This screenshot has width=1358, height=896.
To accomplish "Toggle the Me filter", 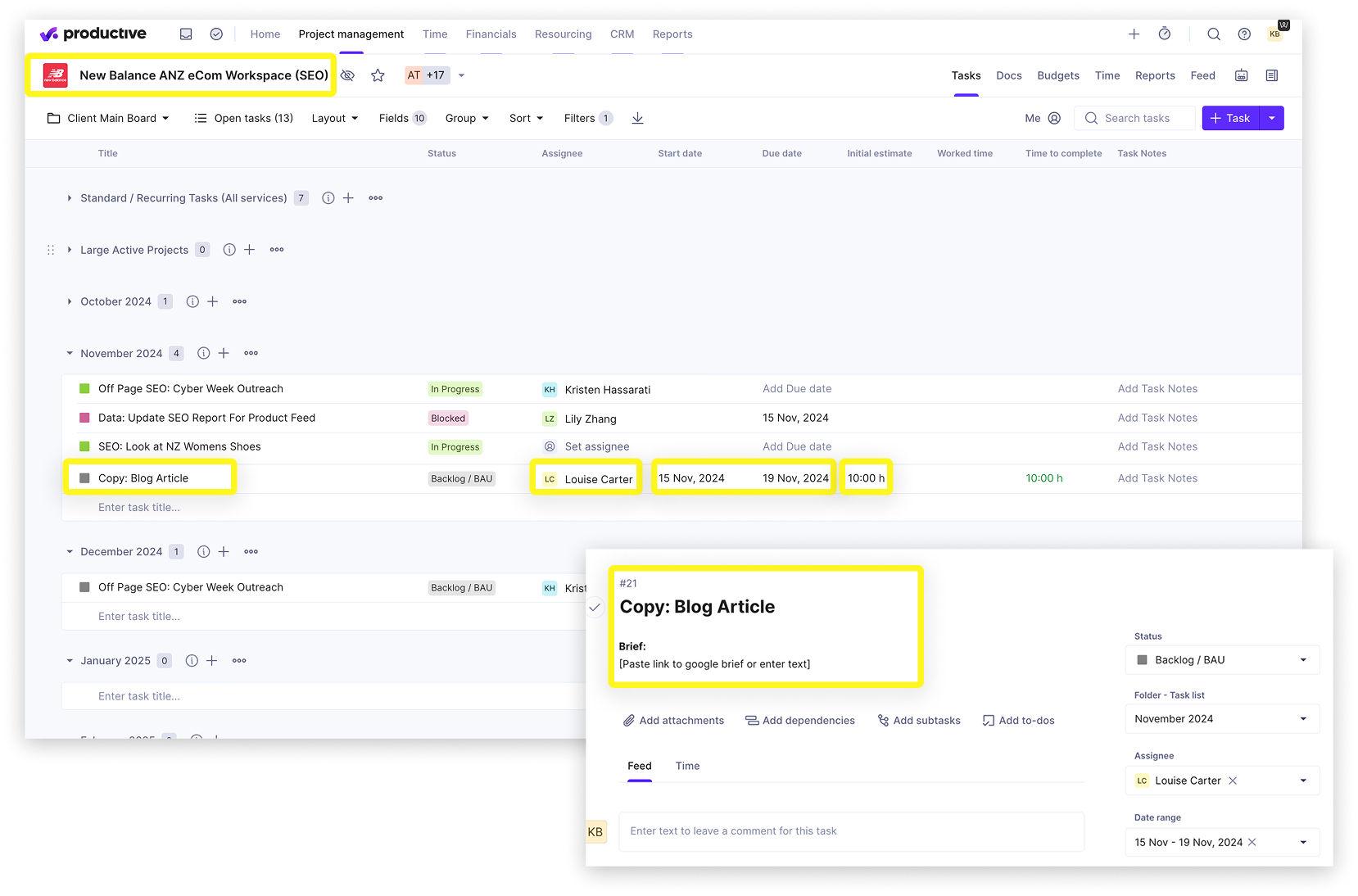I will (1043, 118).
